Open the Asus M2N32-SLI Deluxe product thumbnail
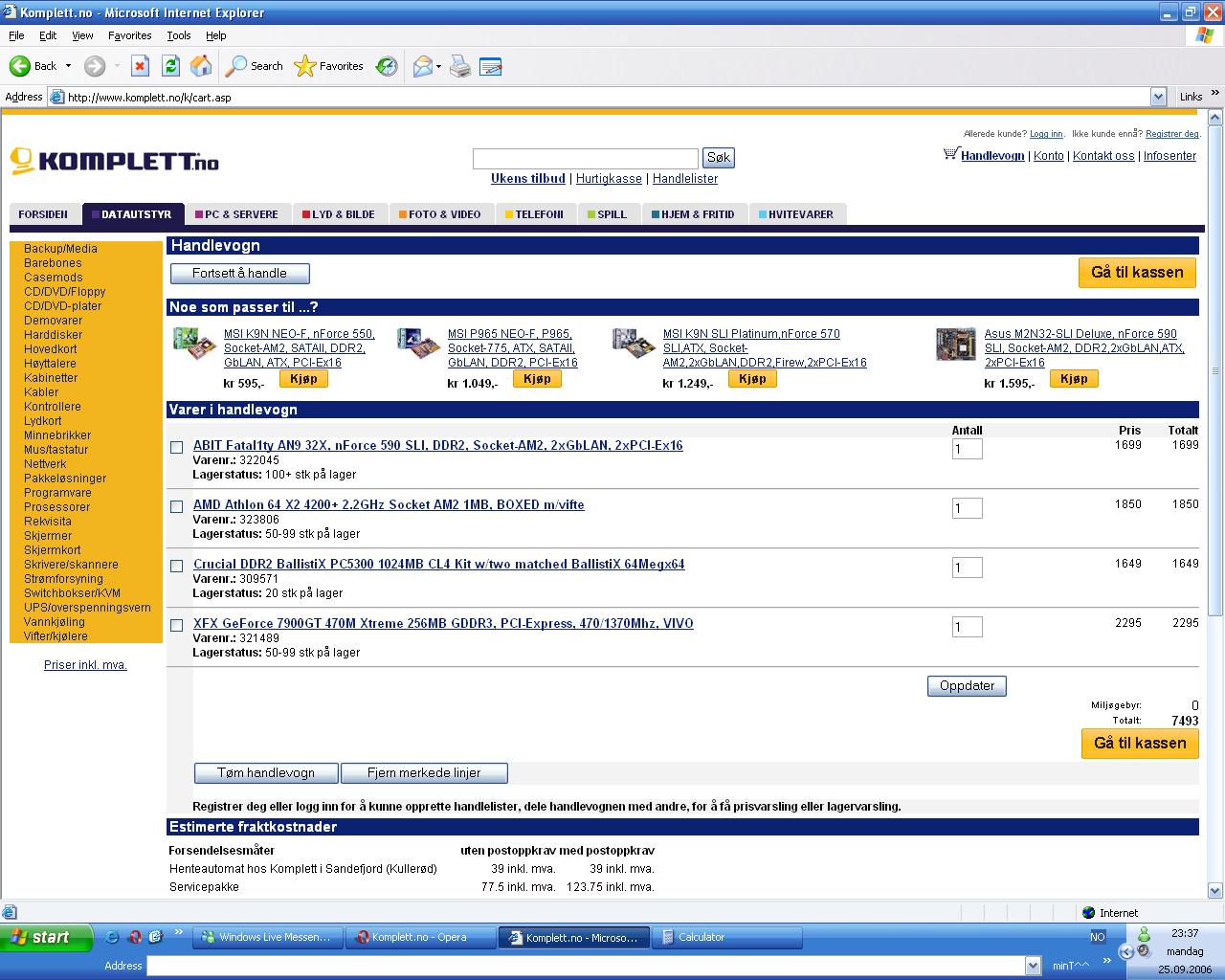 coord(955,344)
